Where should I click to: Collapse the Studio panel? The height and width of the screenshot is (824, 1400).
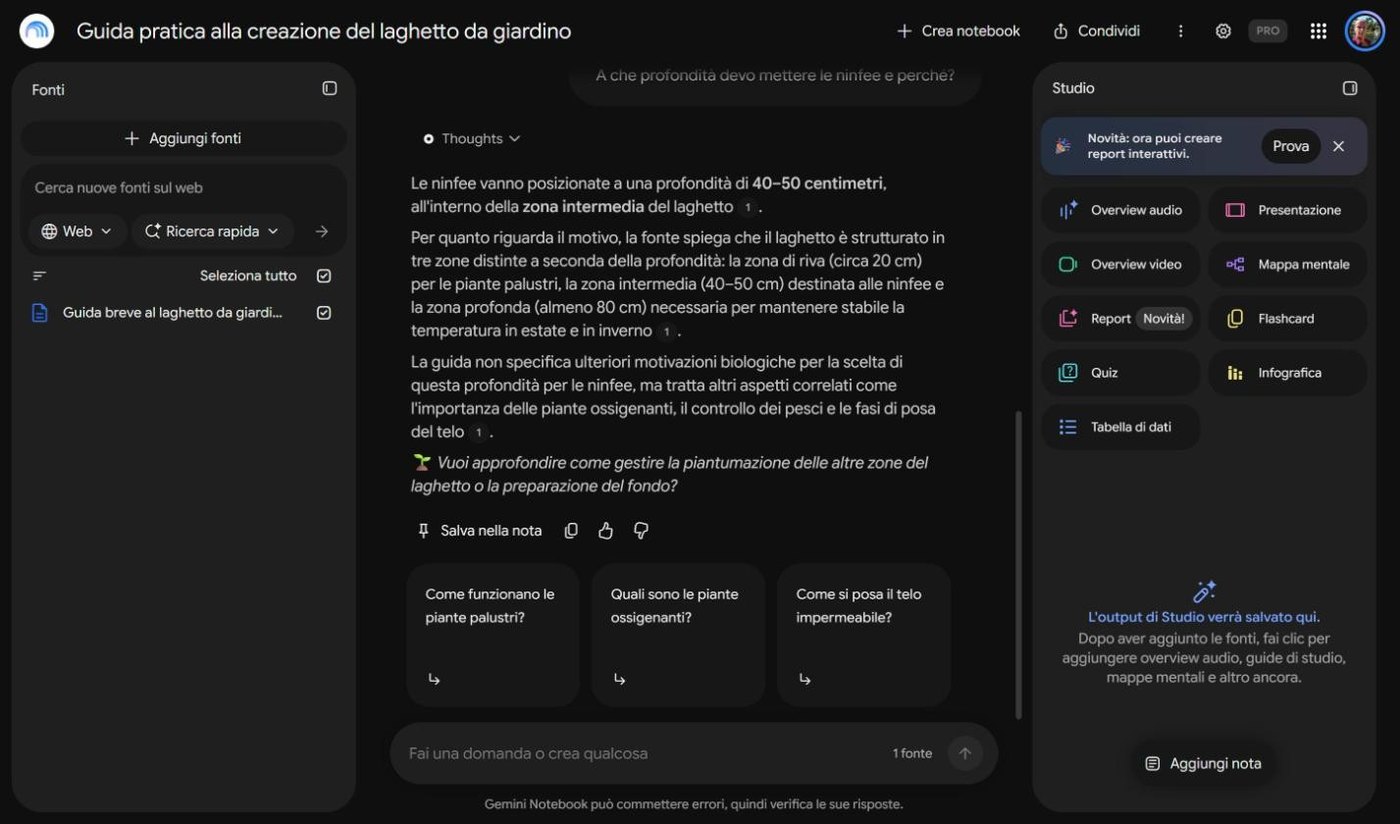[x=1349, y=88]
